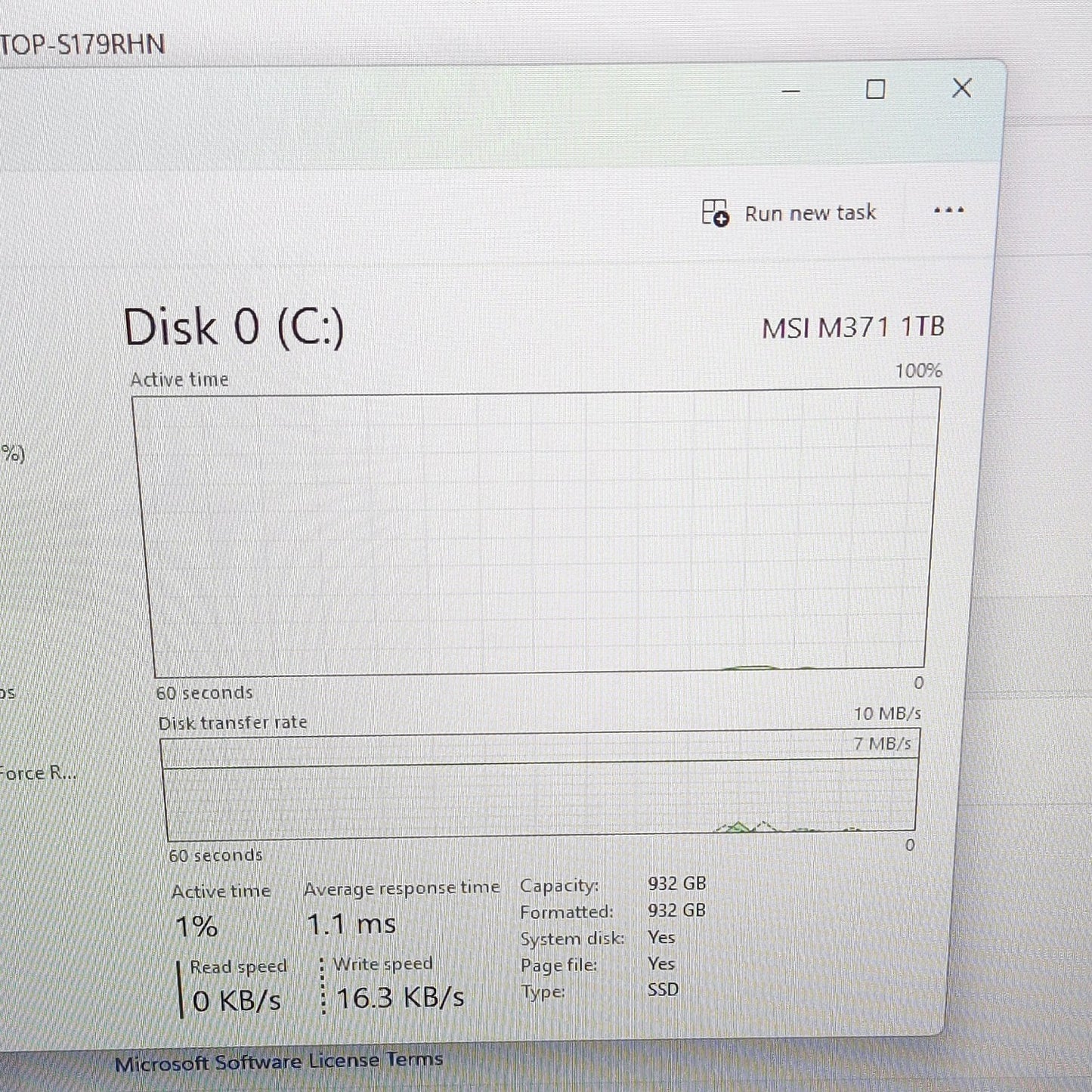Click the 60 seconds label under transfer rate graph

coord(215,855)
